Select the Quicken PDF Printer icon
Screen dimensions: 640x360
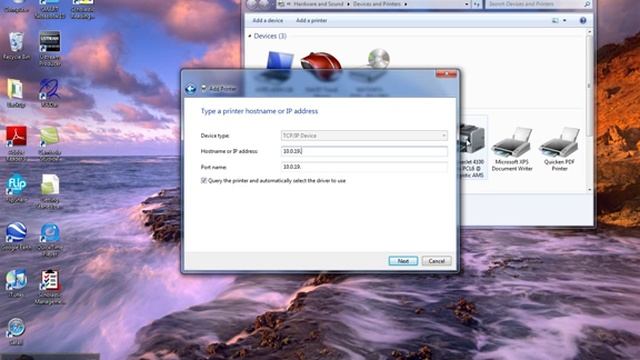[x=559, y=149]
